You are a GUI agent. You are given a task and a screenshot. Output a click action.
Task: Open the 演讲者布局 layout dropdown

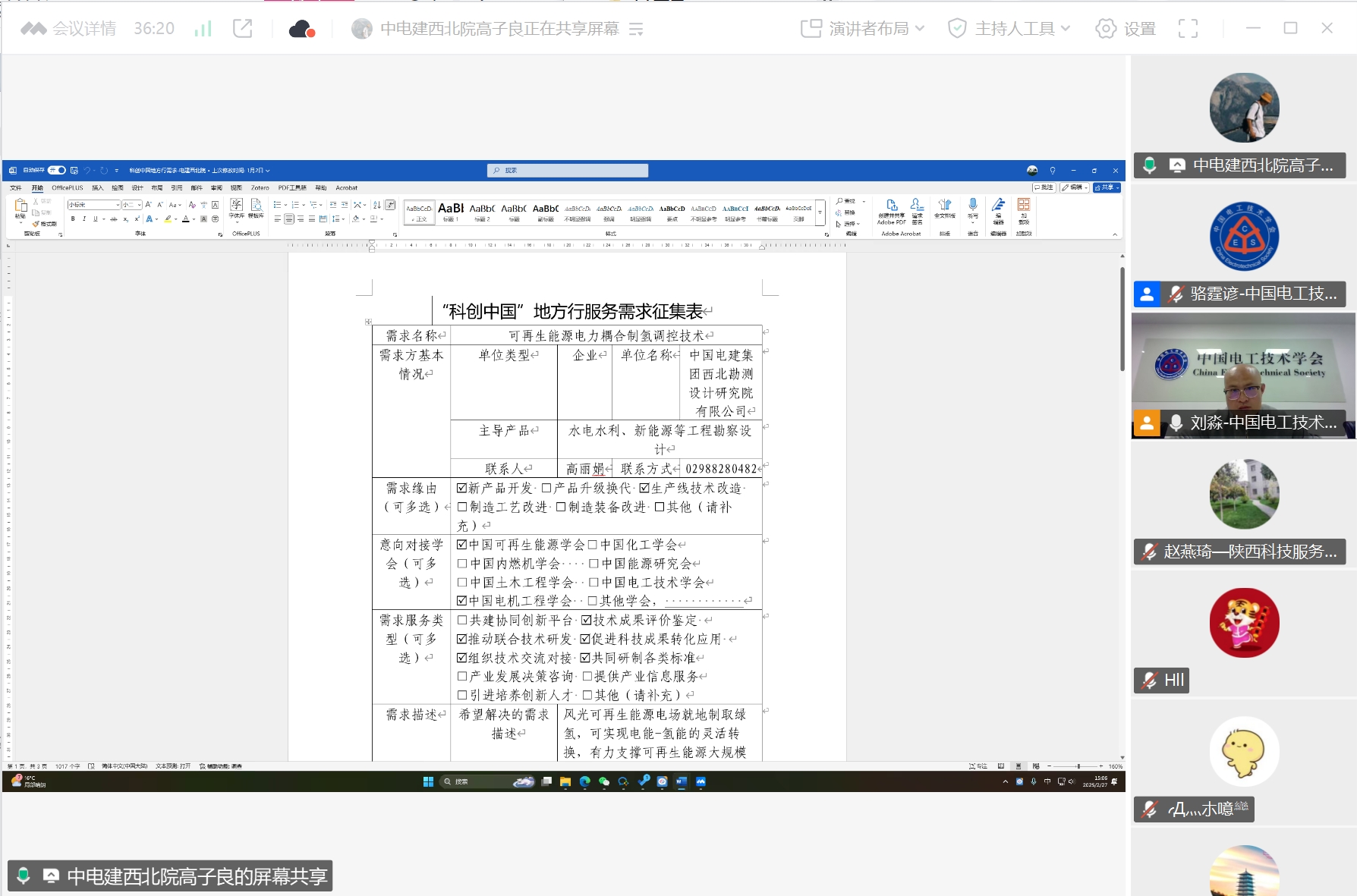coord(863,29)
